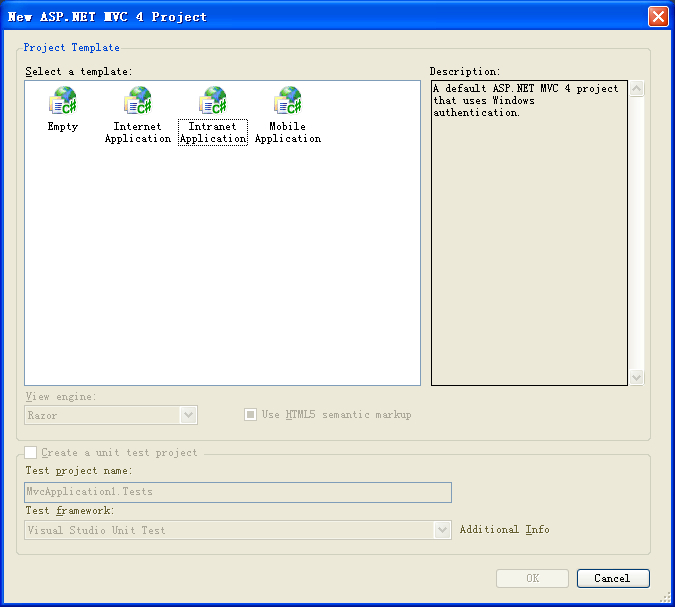Click the OK button

click(533, 578)
